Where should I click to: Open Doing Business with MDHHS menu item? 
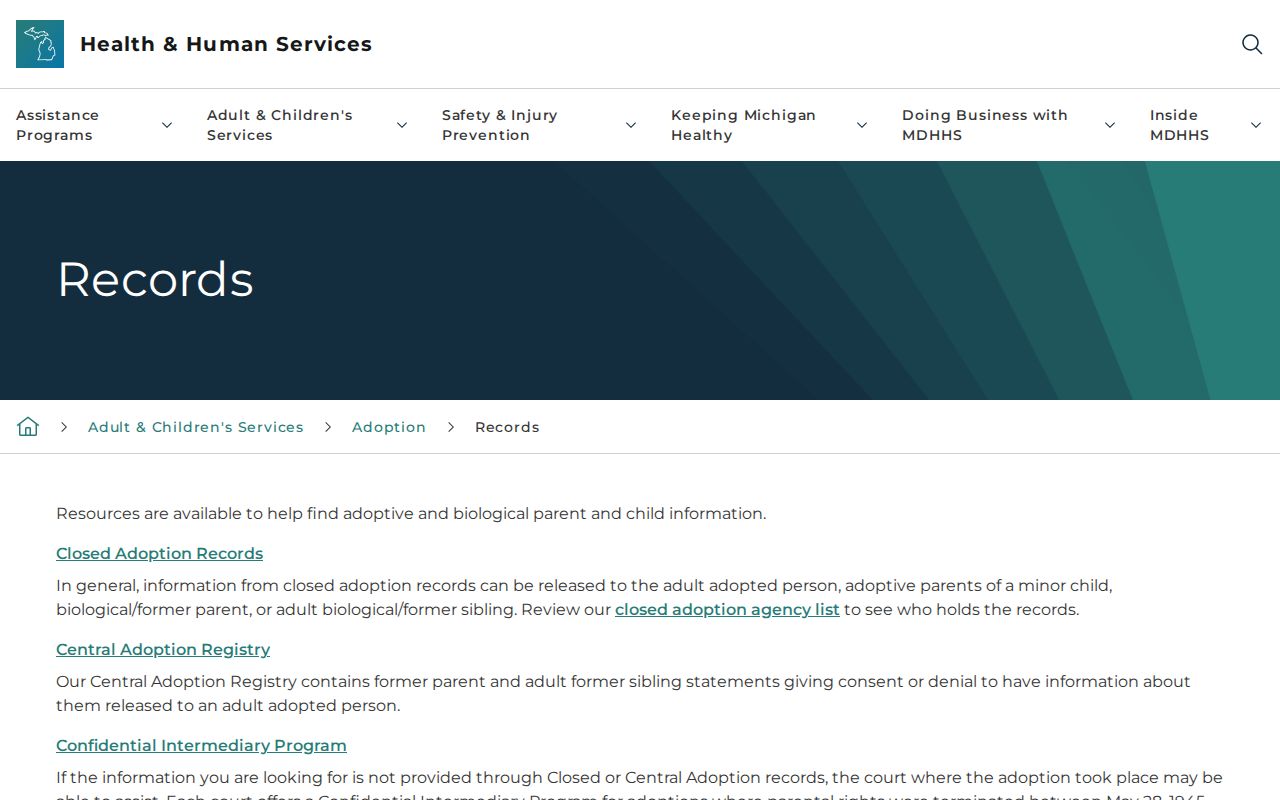point(985,125)
